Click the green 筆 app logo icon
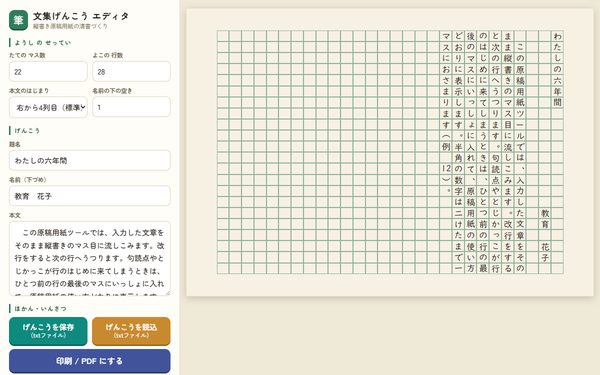600x375 pixels. click(x=18, y=20)
